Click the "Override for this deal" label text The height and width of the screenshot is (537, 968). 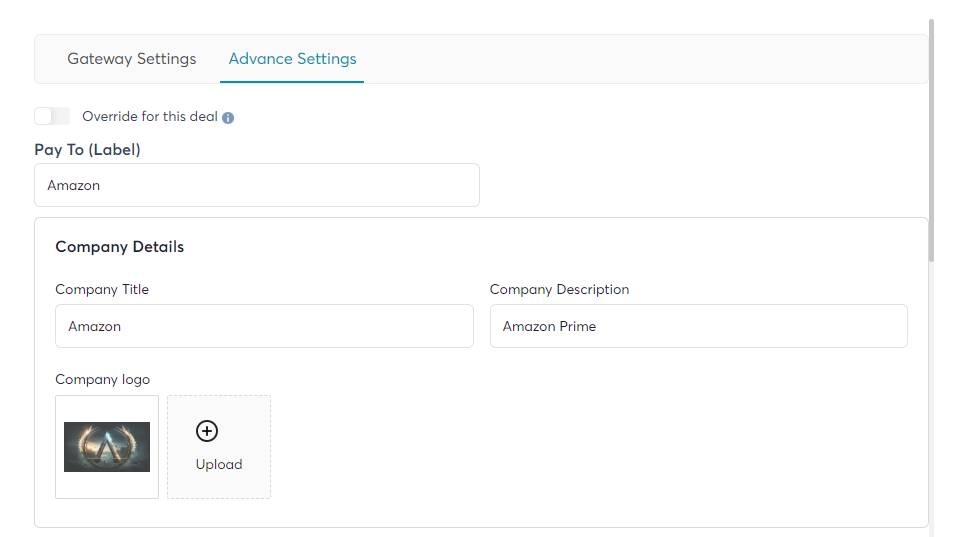click(150, 116)
